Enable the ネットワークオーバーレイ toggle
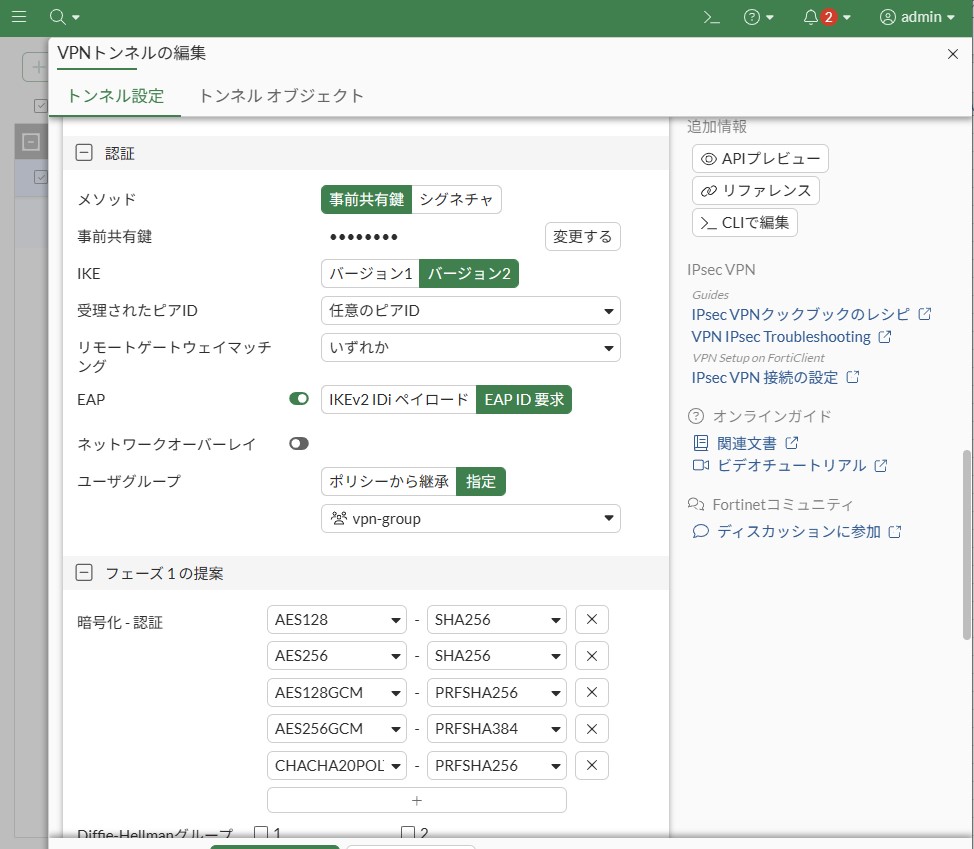974x849 pixels. point(298,443)
